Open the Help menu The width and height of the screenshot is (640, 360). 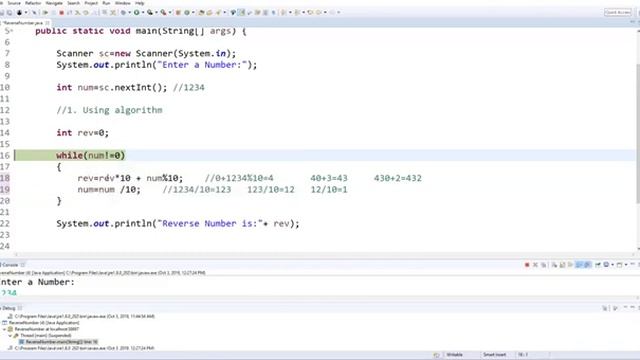tap(140, 3)
